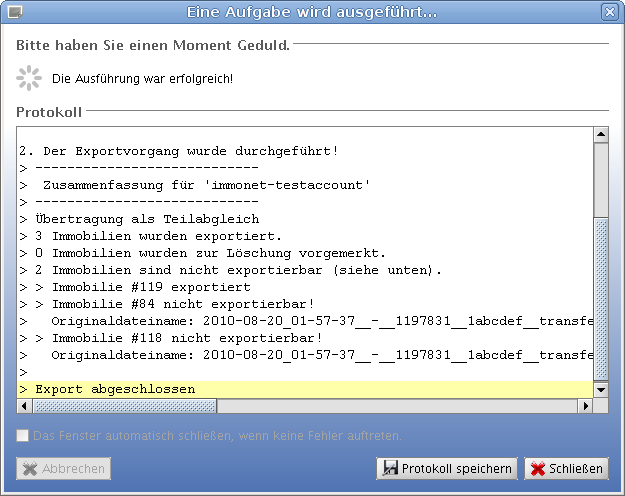This screenshot has width=625, height=496.
Task: Click the horizontal scrollbar left arrow
Action: (25, 405)
